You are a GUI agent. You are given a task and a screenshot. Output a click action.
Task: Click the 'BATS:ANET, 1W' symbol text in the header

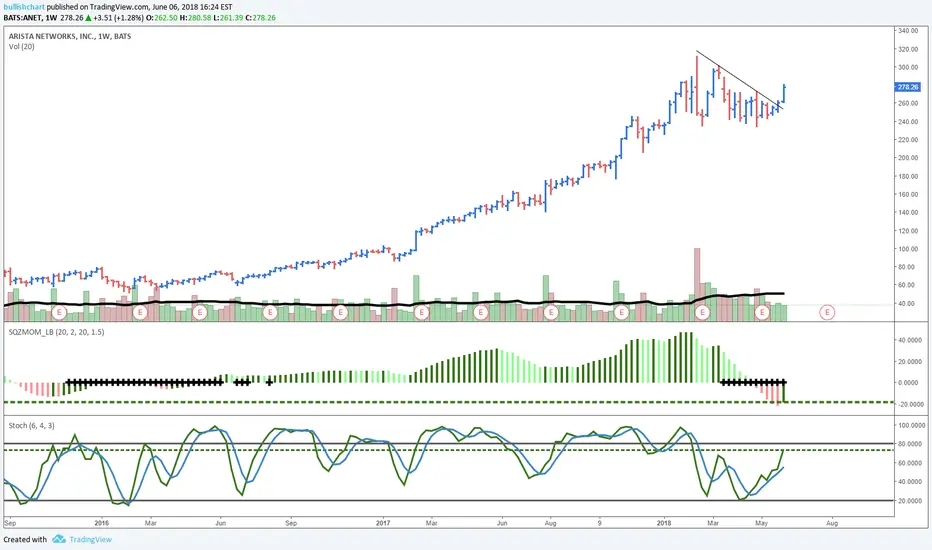[30, 18]
